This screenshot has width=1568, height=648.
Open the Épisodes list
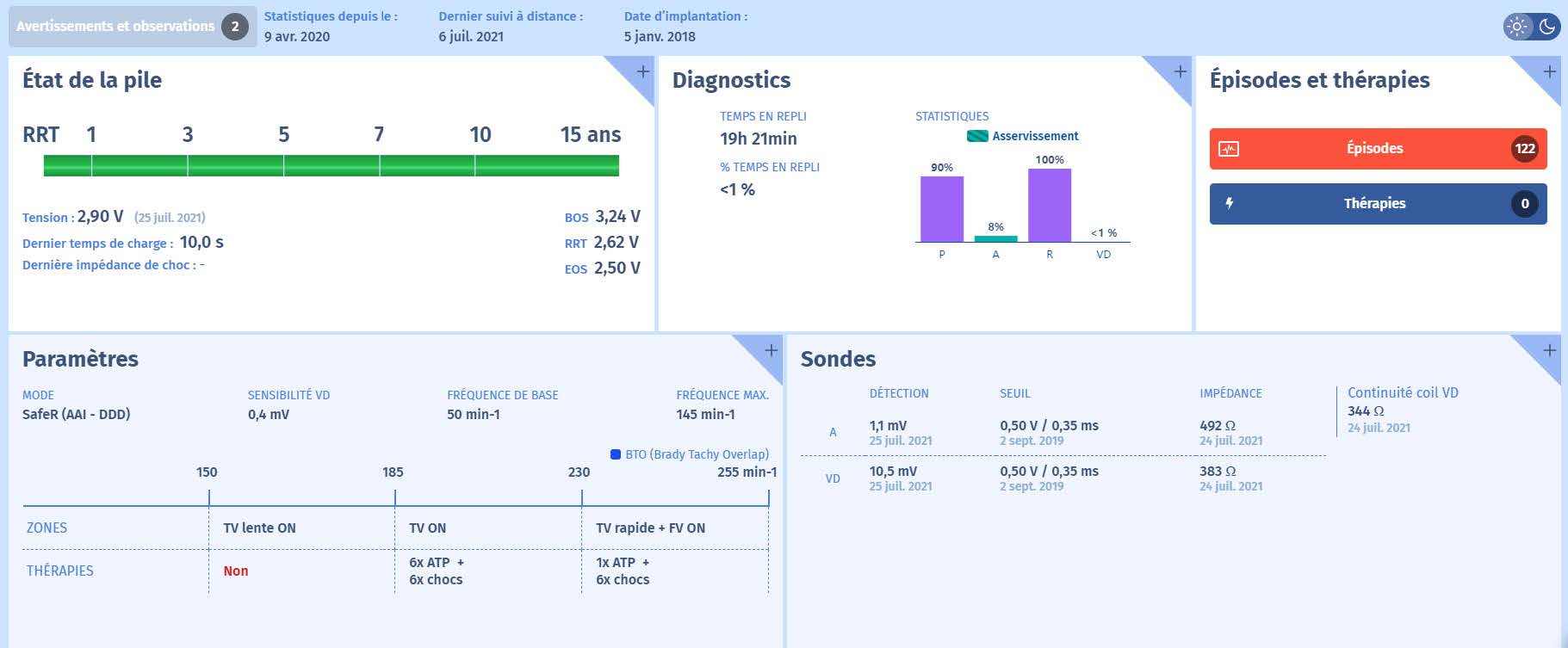[1374, 149]
